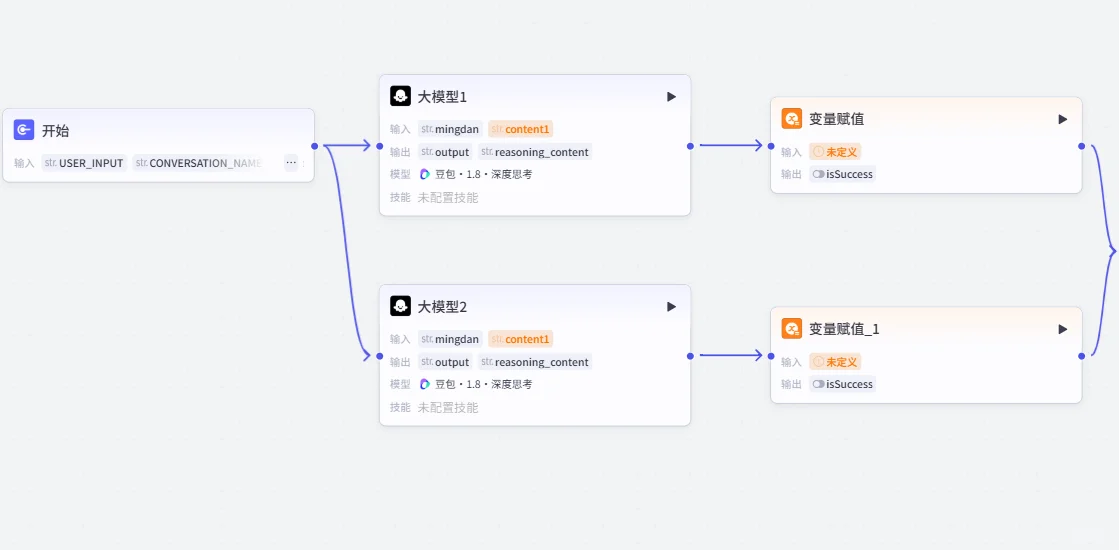
Task: Click the 开始 node's purple start icon
Action: [x=24, y=130]
